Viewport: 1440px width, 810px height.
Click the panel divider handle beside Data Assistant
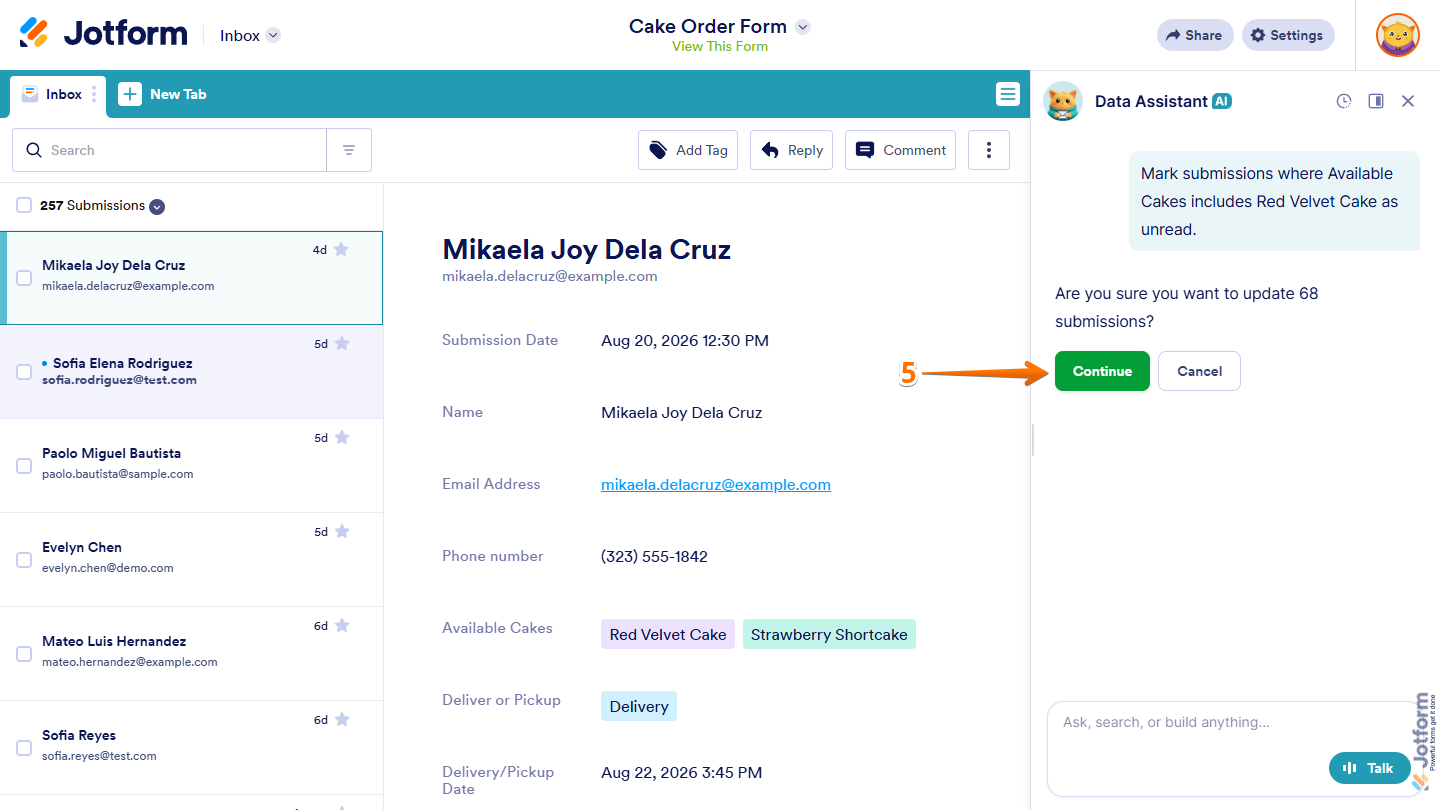pyautogui.click(x=1032, y=440)
